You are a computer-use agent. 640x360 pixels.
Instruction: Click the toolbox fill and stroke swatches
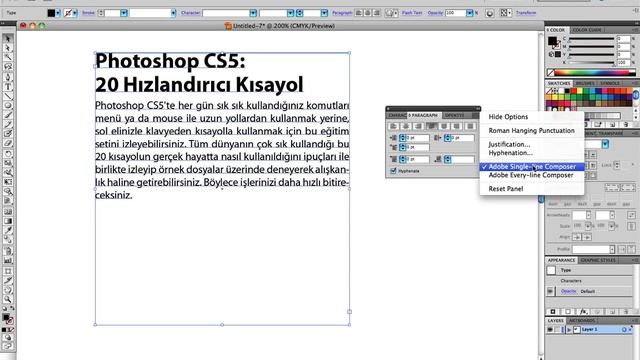click(x=8, y=319)
